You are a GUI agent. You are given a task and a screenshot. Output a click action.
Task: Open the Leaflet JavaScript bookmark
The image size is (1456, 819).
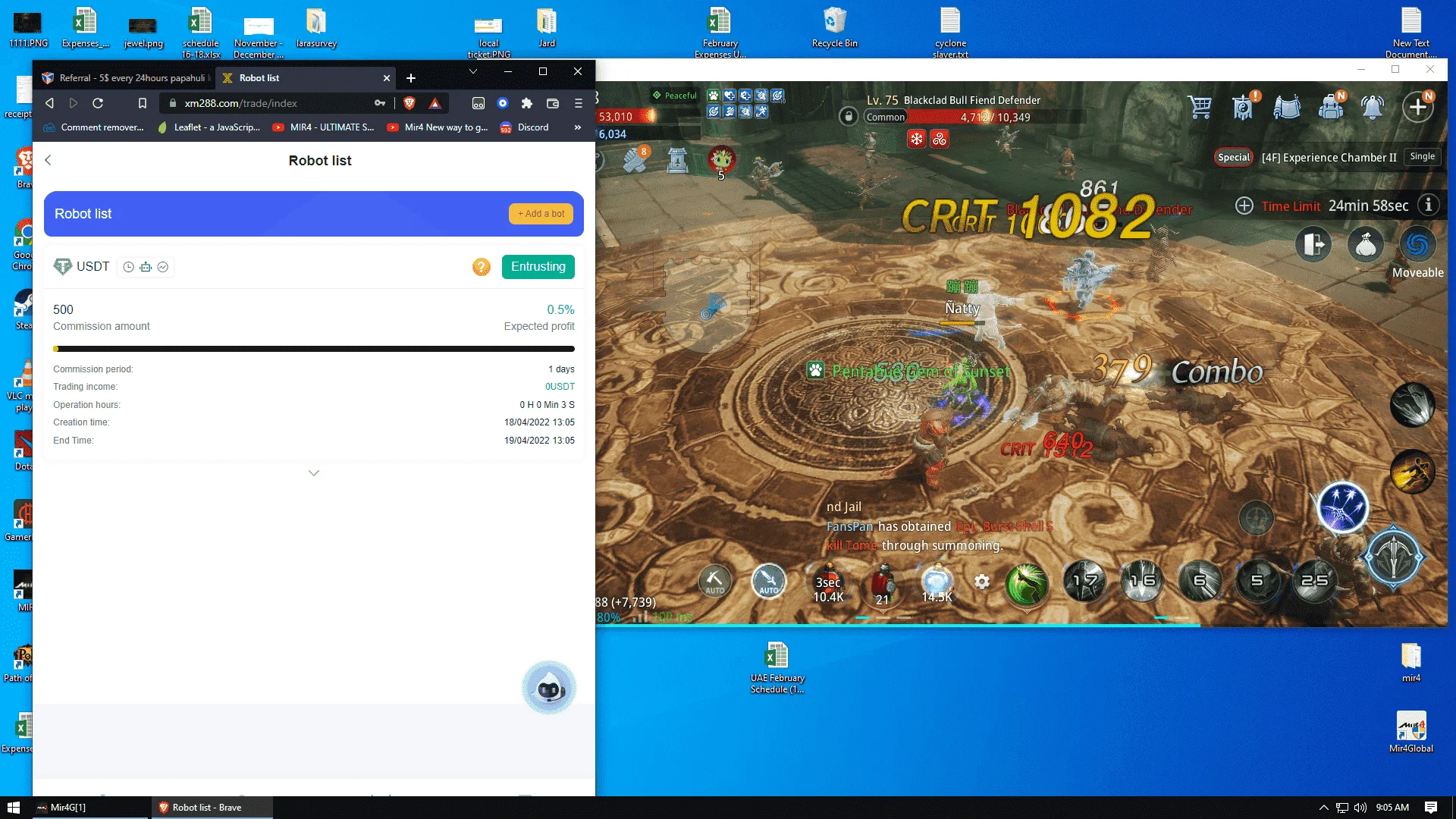pyautogui.click(x=209, y=127)
